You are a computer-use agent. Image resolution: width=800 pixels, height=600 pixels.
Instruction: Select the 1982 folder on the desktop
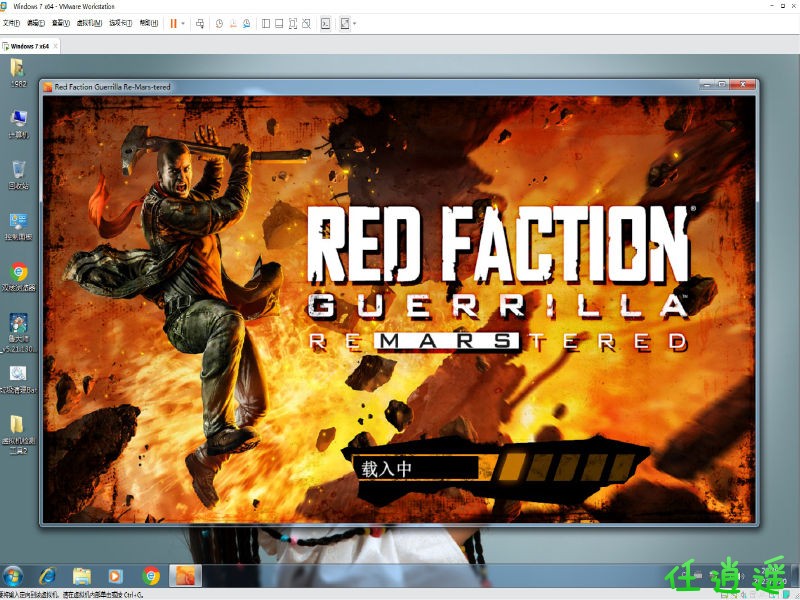pos(18,73)
